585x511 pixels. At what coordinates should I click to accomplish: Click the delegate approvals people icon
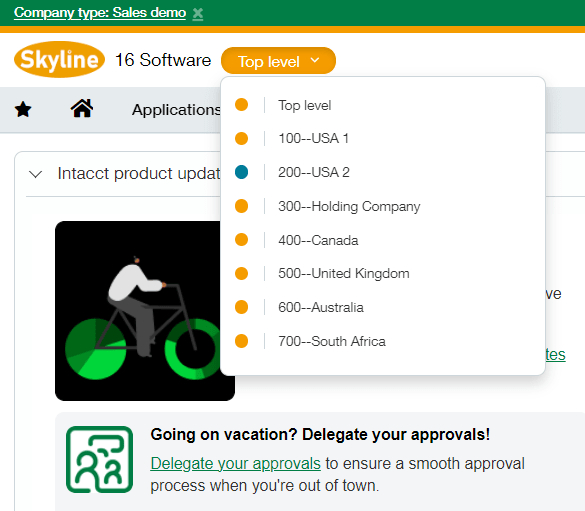pos(100,460)
